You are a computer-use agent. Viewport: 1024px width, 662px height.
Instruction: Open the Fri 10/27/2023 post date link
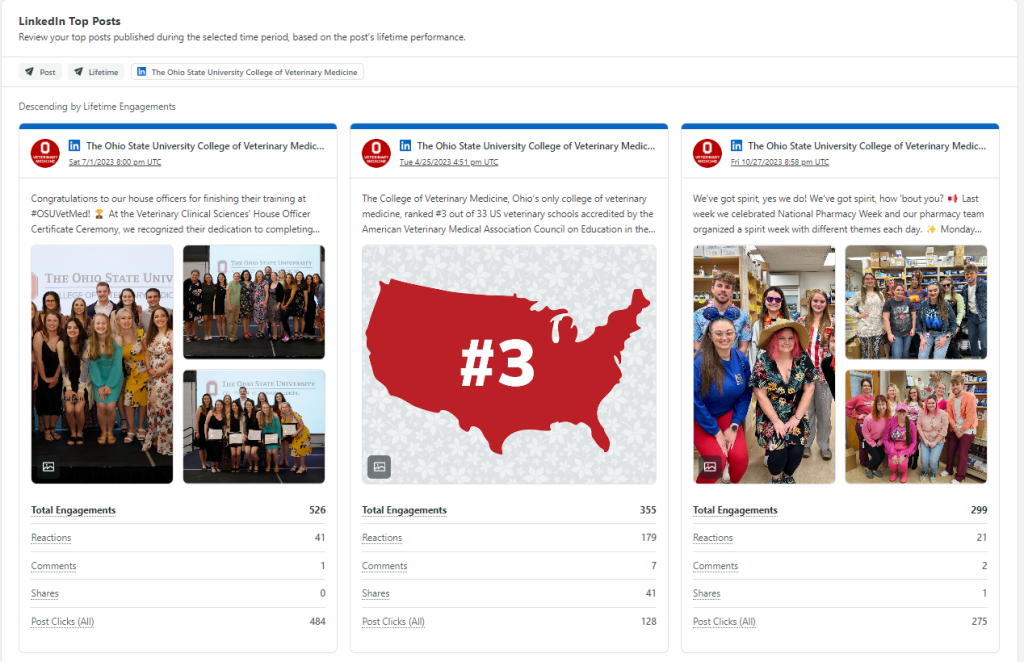[x=779, y=162]
